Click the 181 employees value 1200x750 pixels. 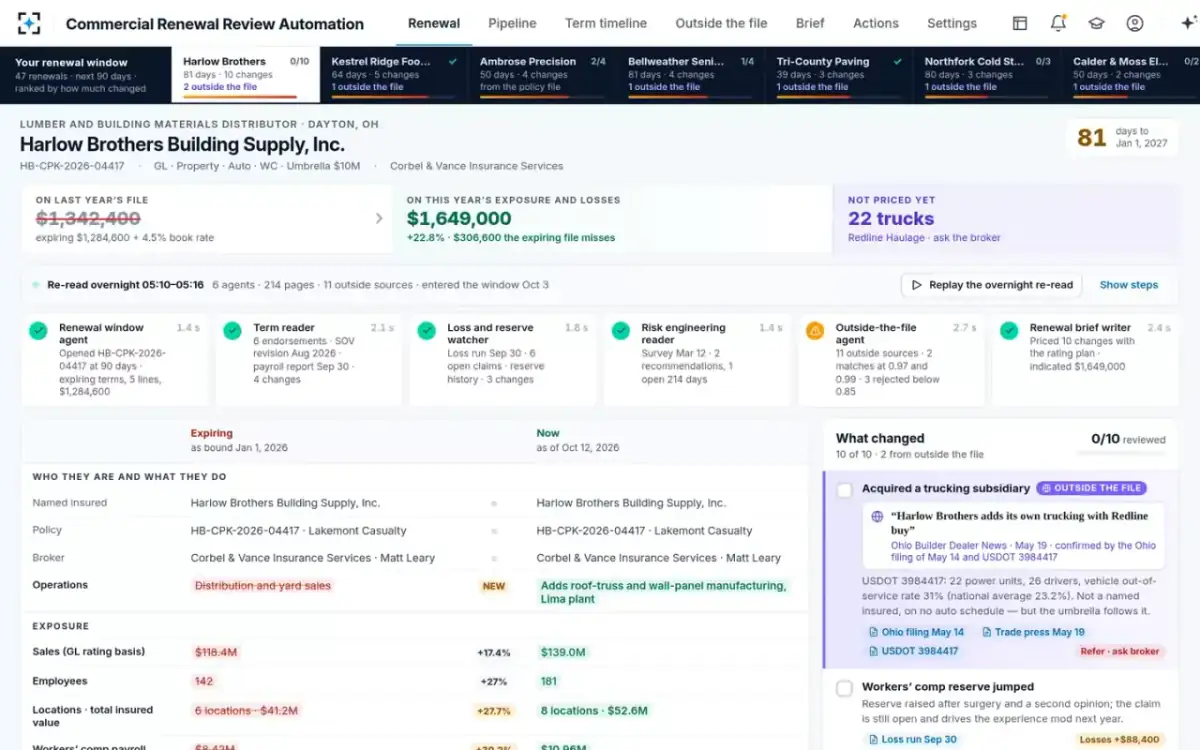click(x=549, y=681)
